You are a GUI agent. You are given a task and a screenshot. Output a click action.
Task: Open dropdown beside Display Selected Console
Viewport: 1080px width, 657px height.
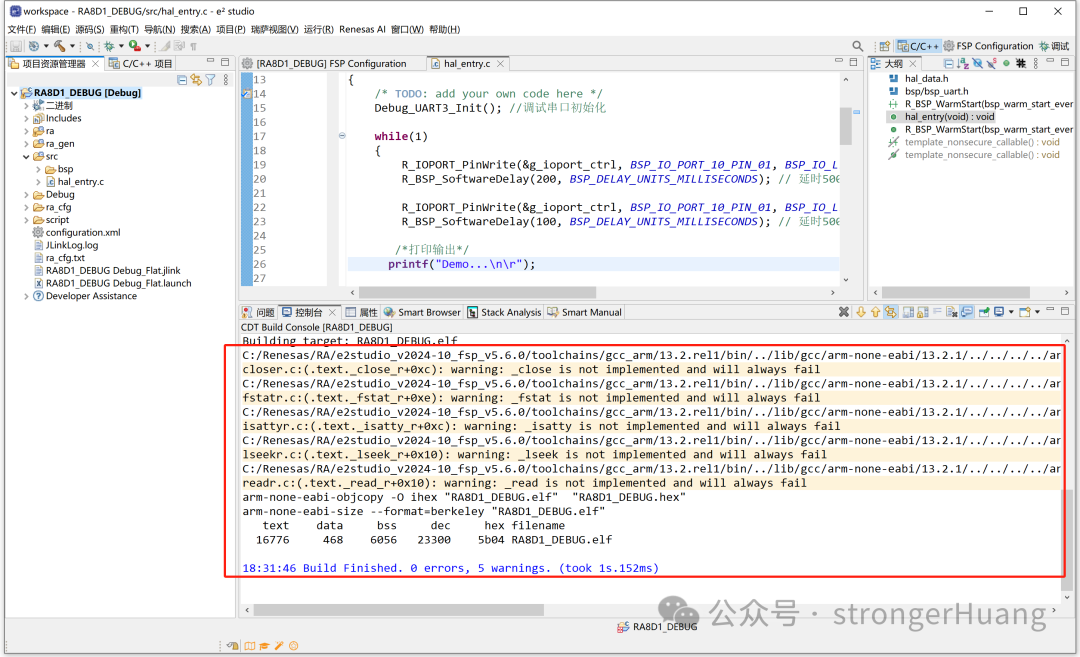coord(1011,312)
